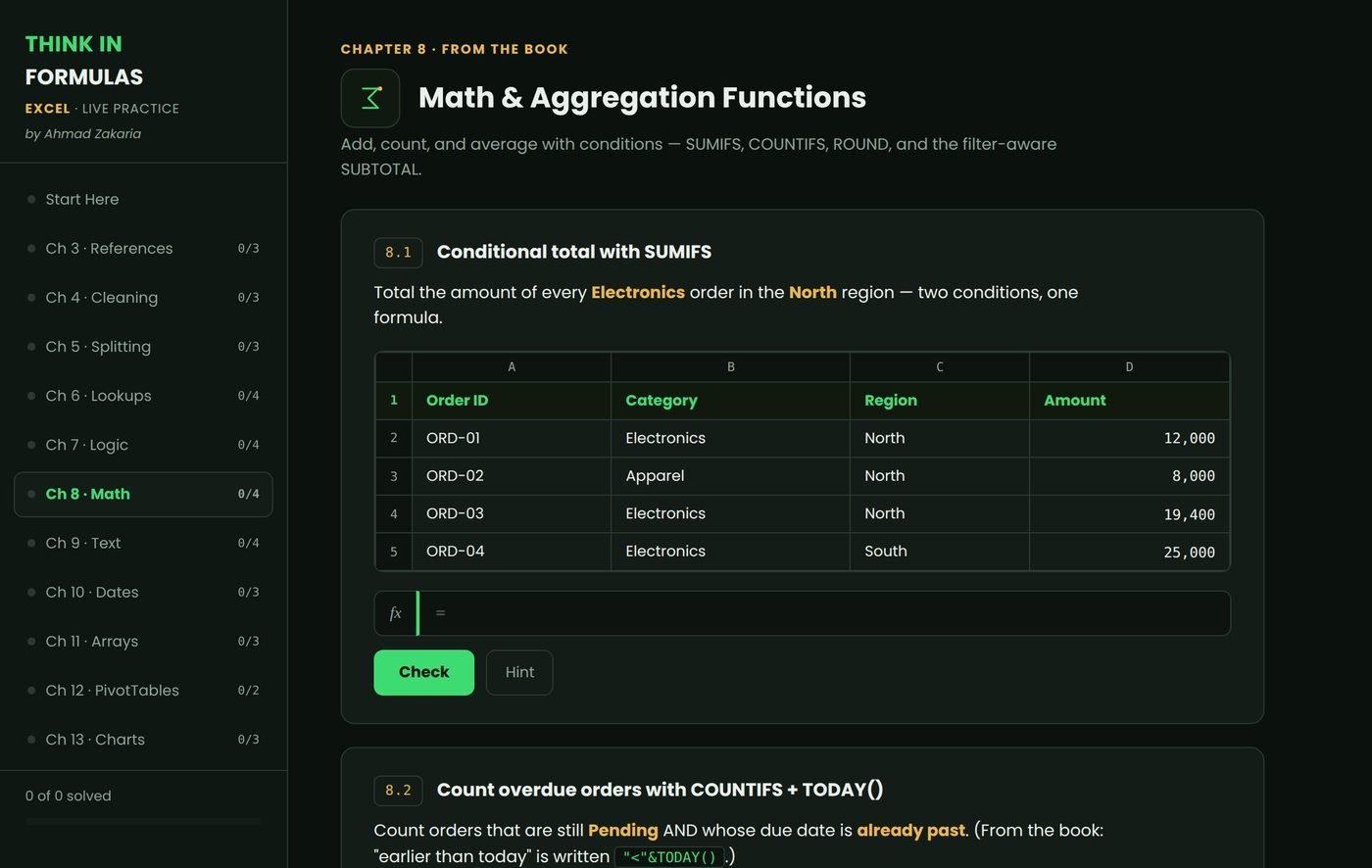Click the Order ID header cell
Image resolution: width=1372 pixels, height=868 pixels.
tap(512, 401)
